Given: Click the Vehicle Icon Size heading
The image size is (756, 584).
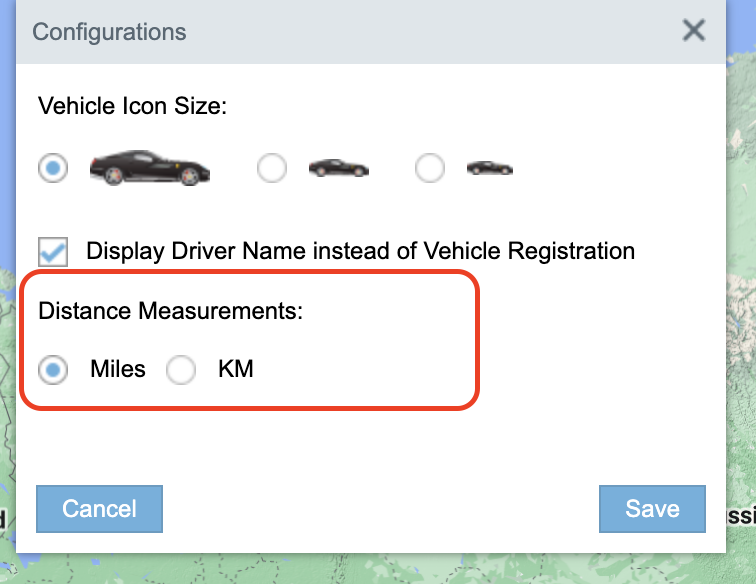Looking at the screenshot, I should 133,105.
